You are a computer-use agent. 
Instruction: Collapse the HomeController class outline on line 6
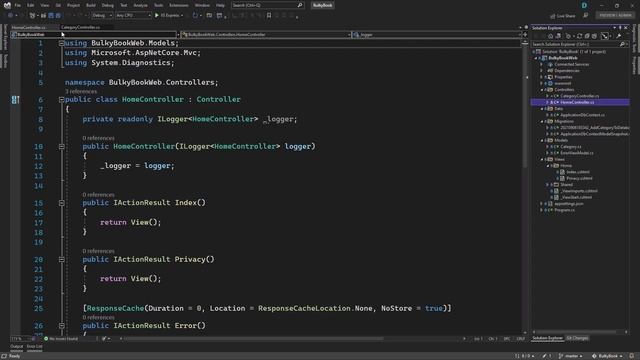coord(61,99)
